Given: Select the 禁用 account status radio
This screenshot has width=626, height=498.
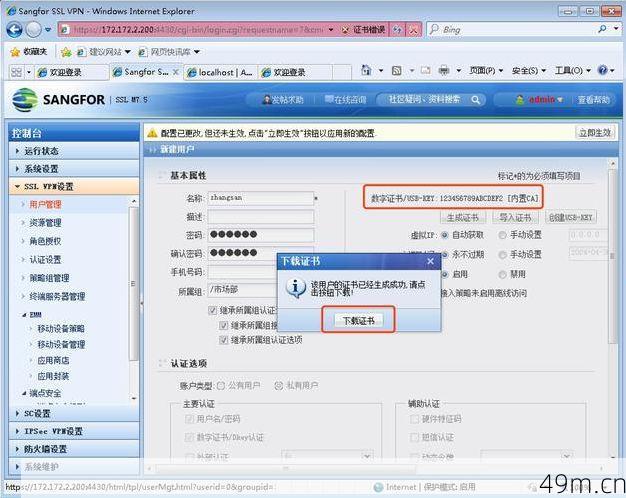Looking at the screenshot, I should [502, 274].
